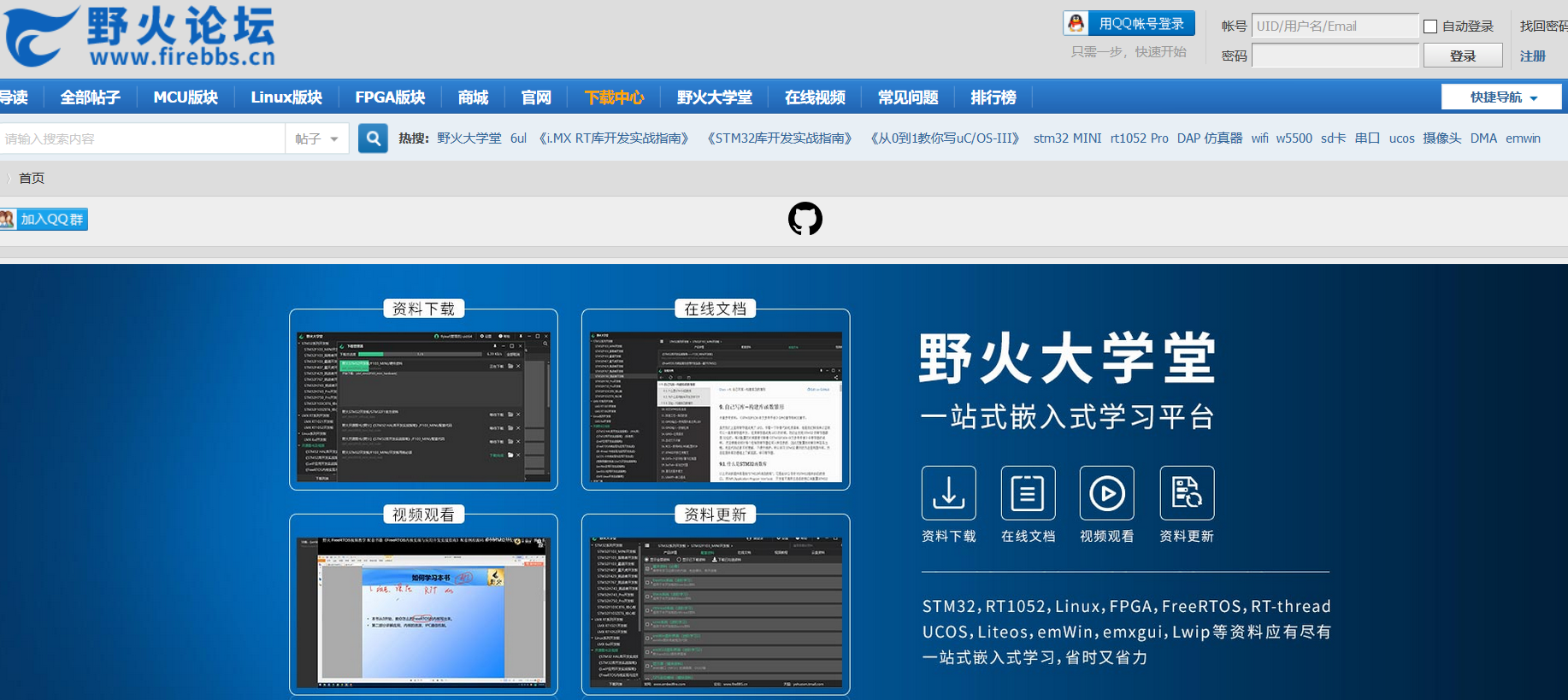Click hot search emwin
The image size is (1568, 700).
click(x=1523, y=138)
